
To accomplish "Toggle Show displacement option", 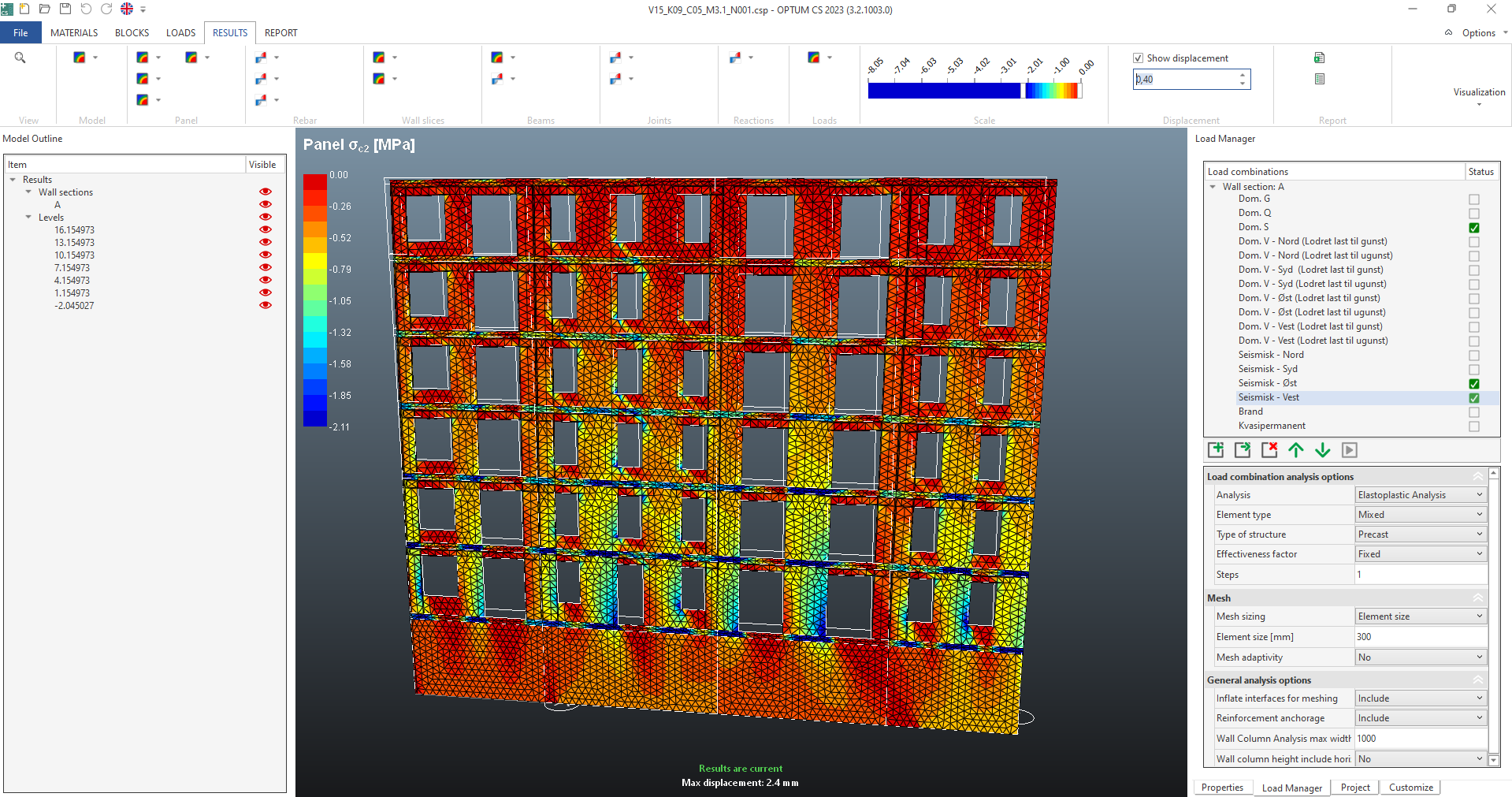I will (1138, 58).
